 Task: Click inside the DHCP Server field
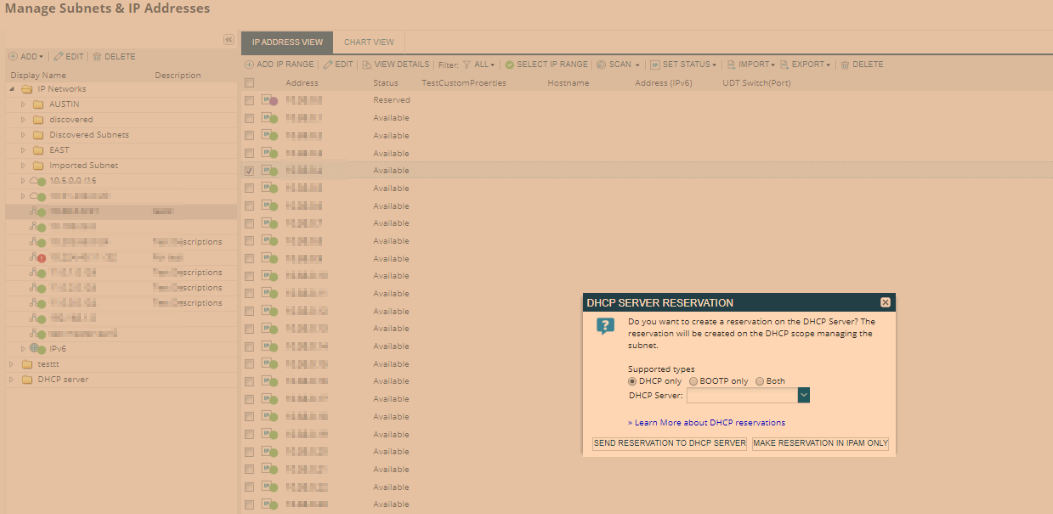(x=742, y=395)
